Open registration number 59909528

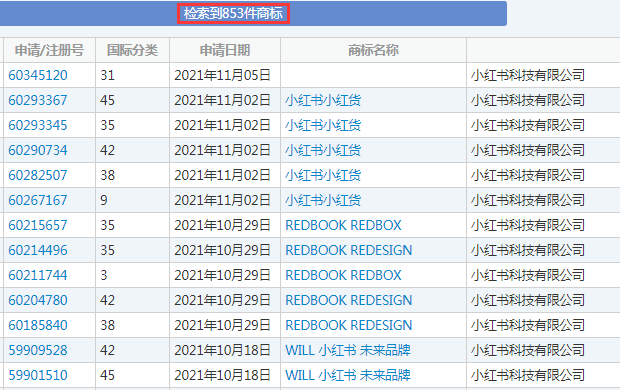38,350
